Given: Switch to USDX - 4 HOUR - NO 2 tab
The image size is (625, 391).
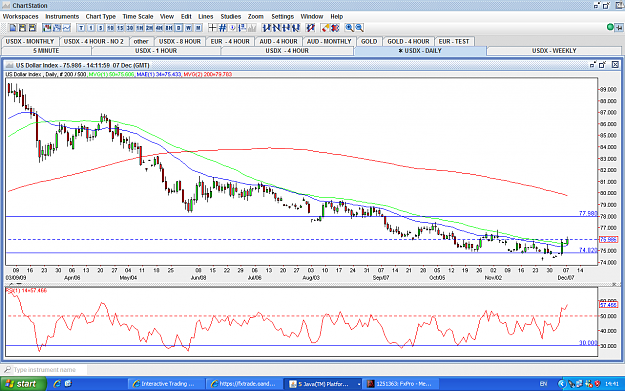Looking at the screenshot, I should 94,41.
